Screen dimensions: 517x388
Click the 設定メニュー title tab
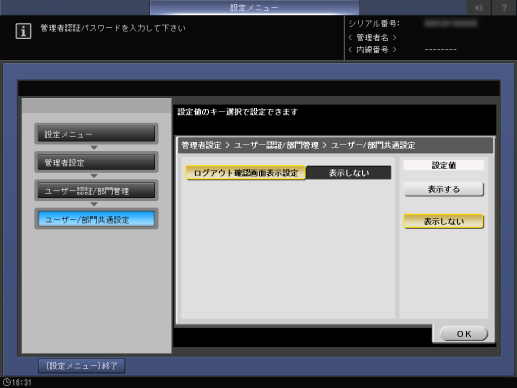pyautogui.click(x=254, y=8)
